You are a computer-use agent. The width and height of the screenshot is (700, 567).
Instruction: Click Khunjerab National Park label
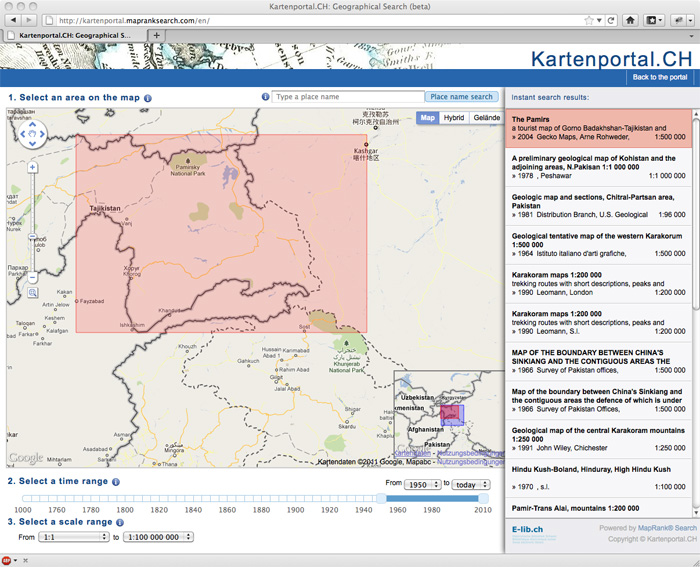pyautogui.click(x=346, y=367)
